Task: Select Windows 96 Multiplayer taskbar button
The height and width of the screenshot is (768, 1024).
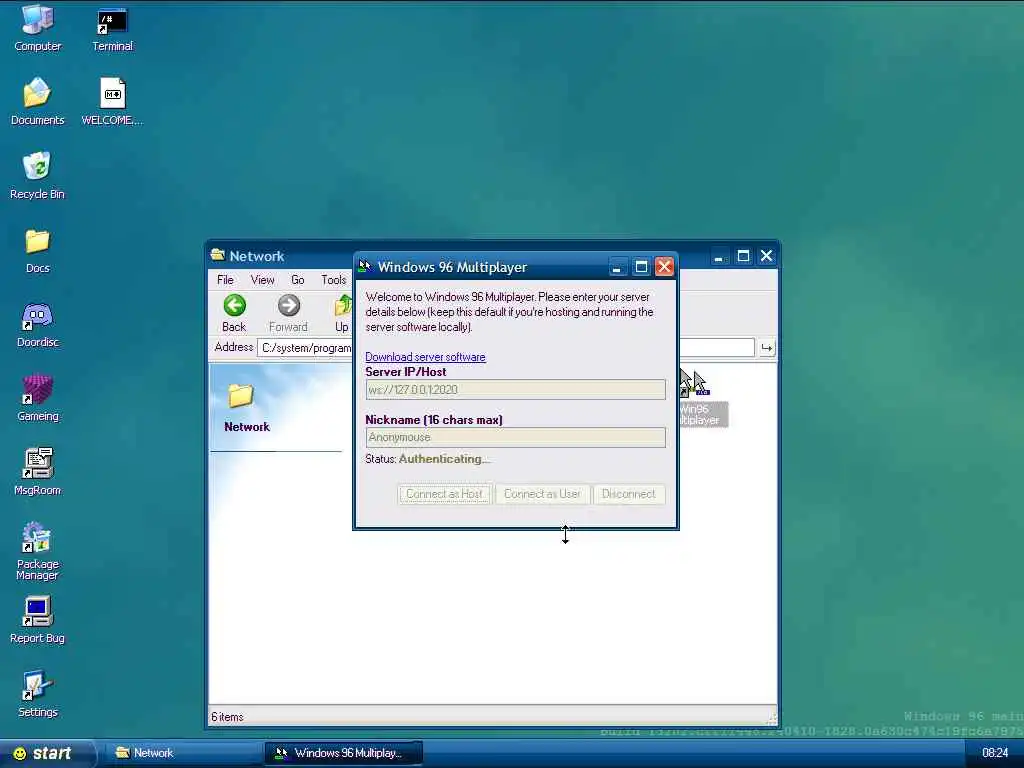Action: point(344,753)
